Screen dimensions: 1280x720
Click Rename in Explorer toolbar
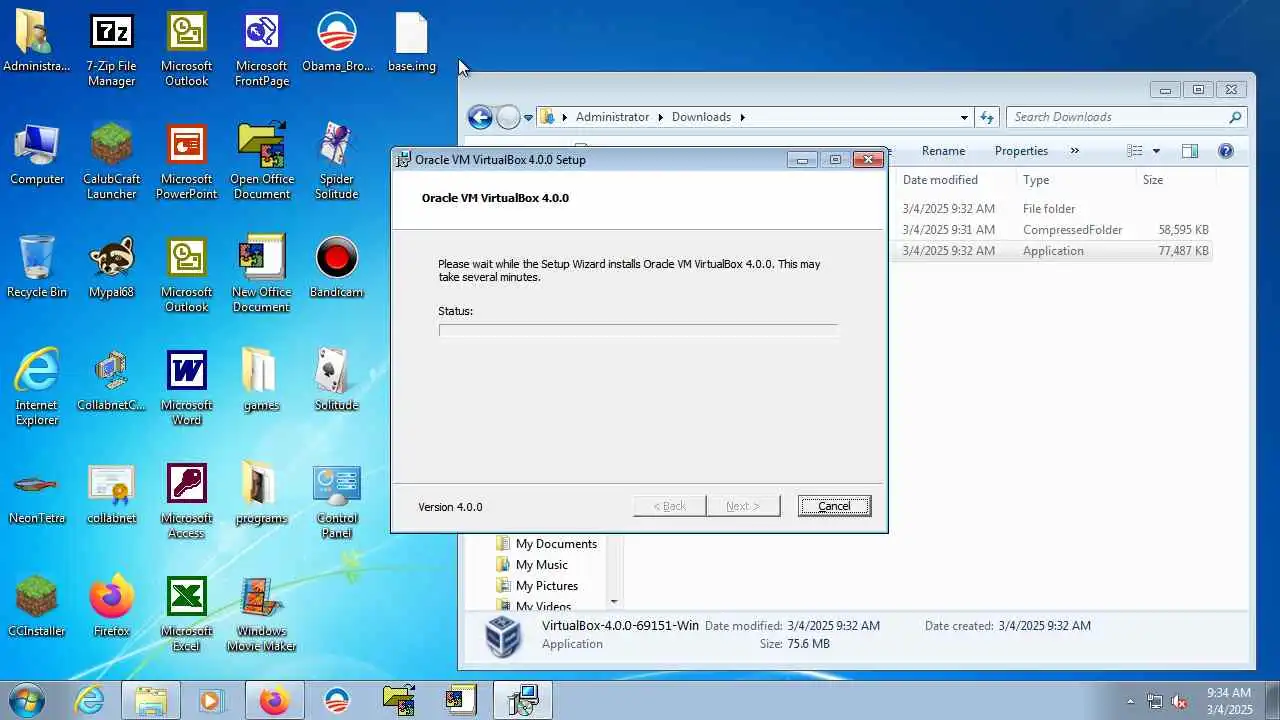(943, 151)
